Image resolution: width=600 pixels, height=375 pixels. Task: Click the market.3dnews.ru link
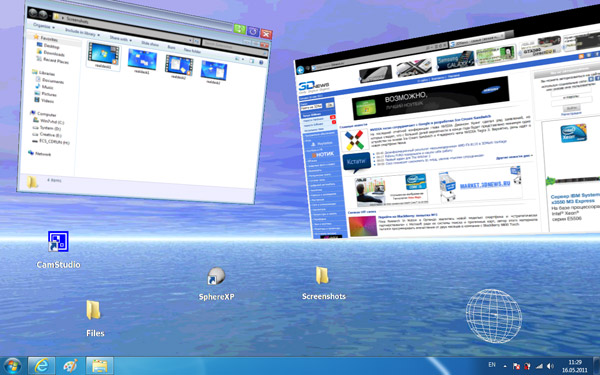point(485,185)
